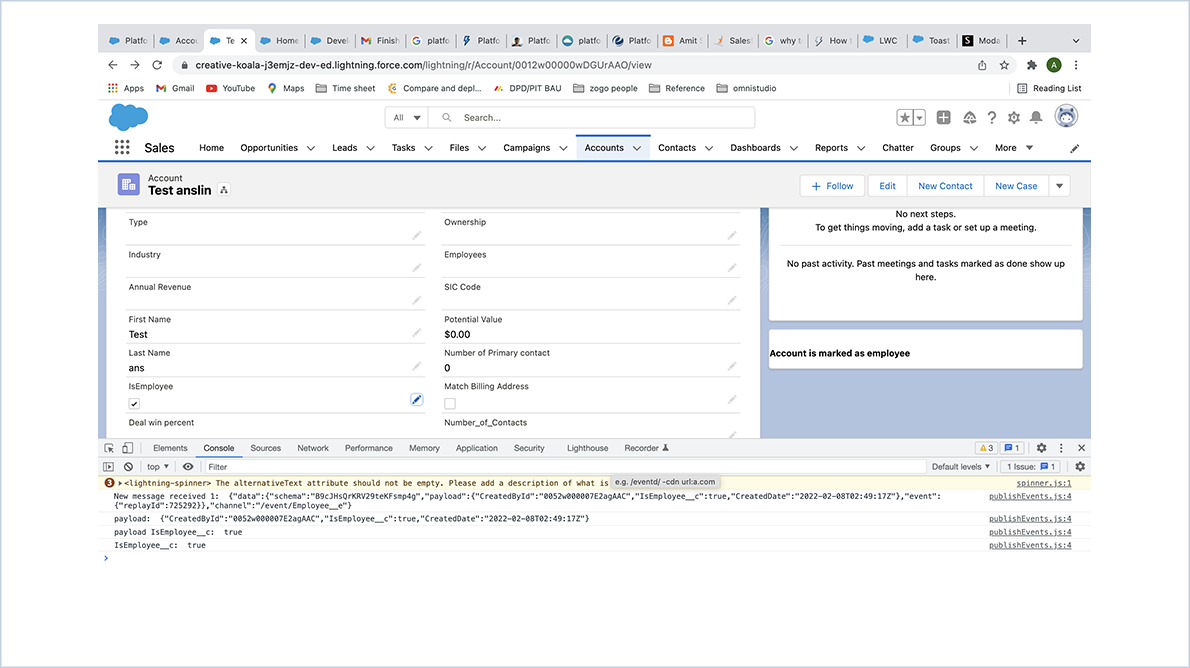
Task: Open Salesforce Setup via the gear icon
Action: click(x=1013, y=117)
